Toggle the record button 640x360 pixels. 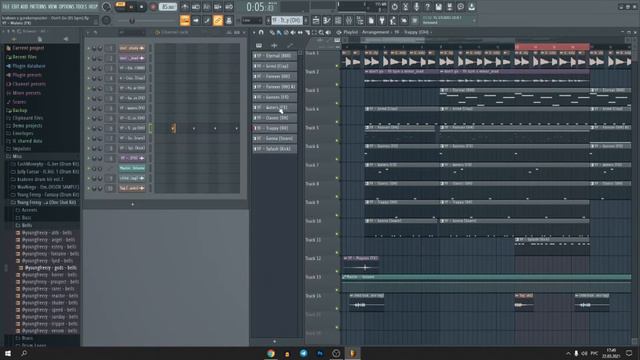[153, 7]
